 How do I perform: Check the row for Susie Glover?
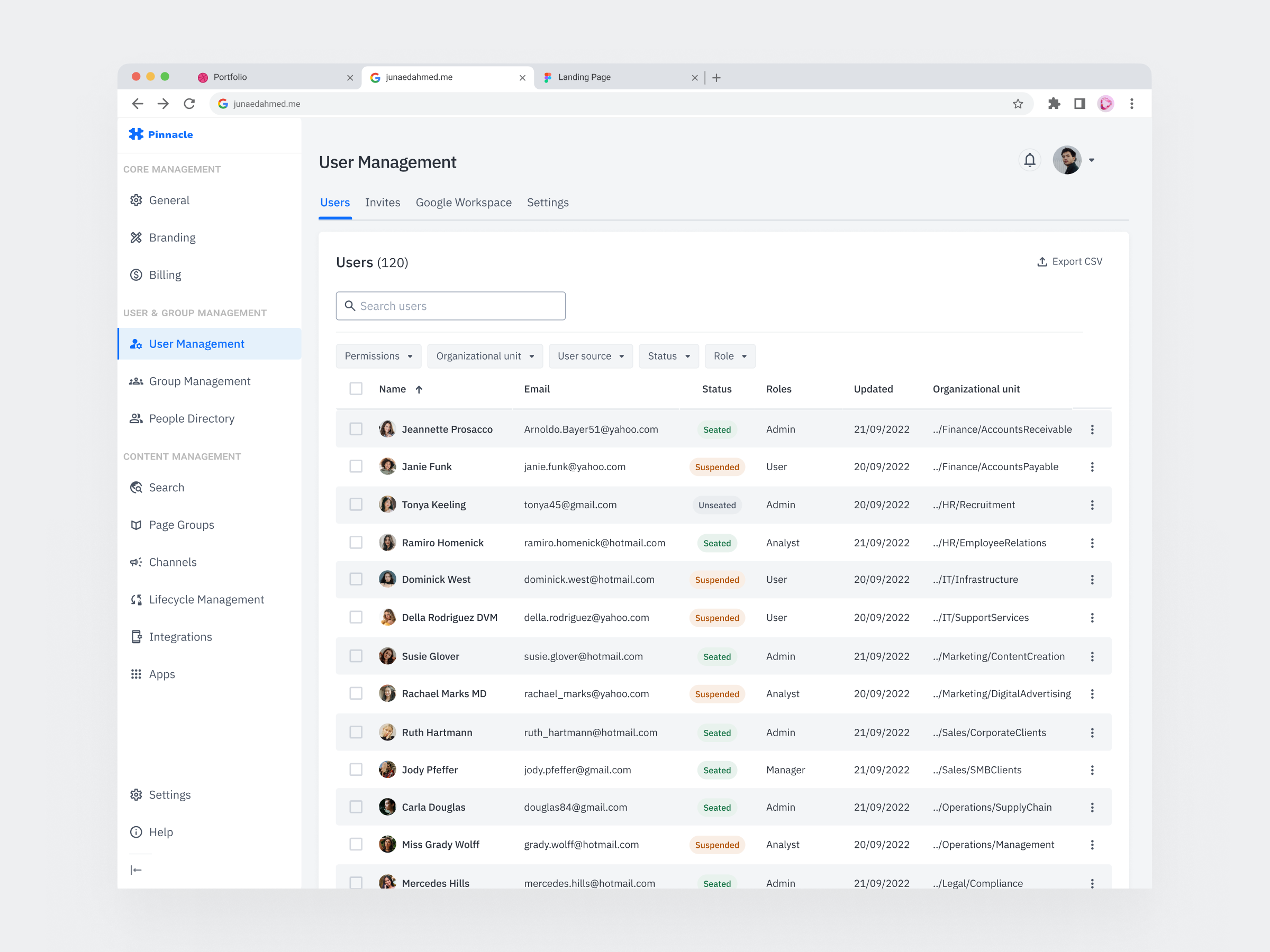tap(356, 656)
